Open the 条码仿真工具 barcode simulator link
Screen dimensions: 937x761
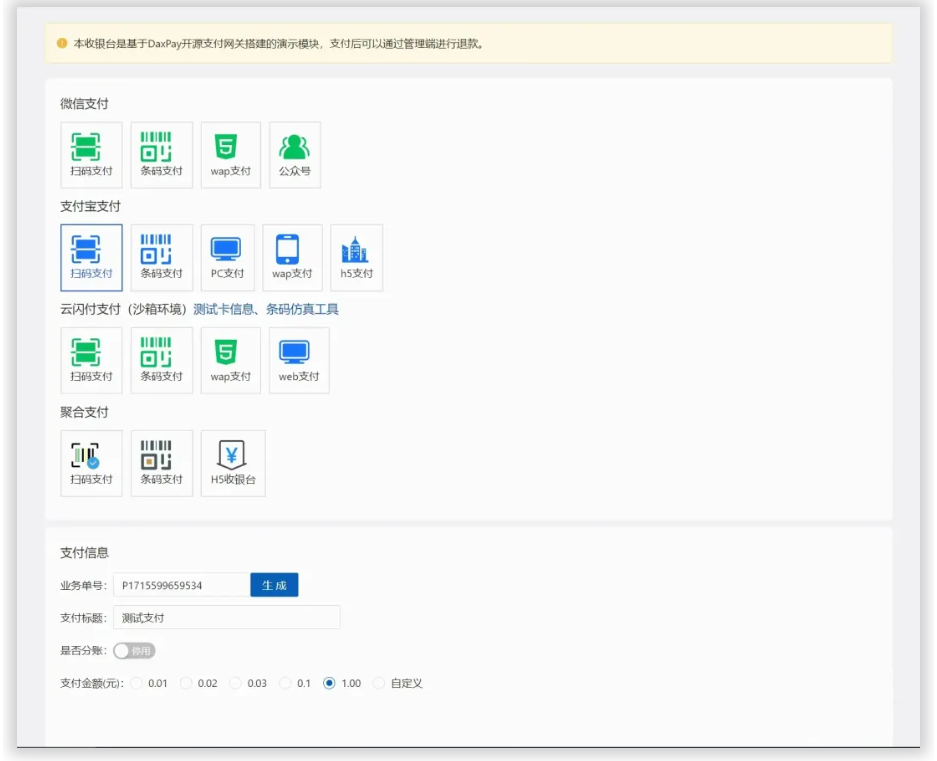[x=302, y=310]
